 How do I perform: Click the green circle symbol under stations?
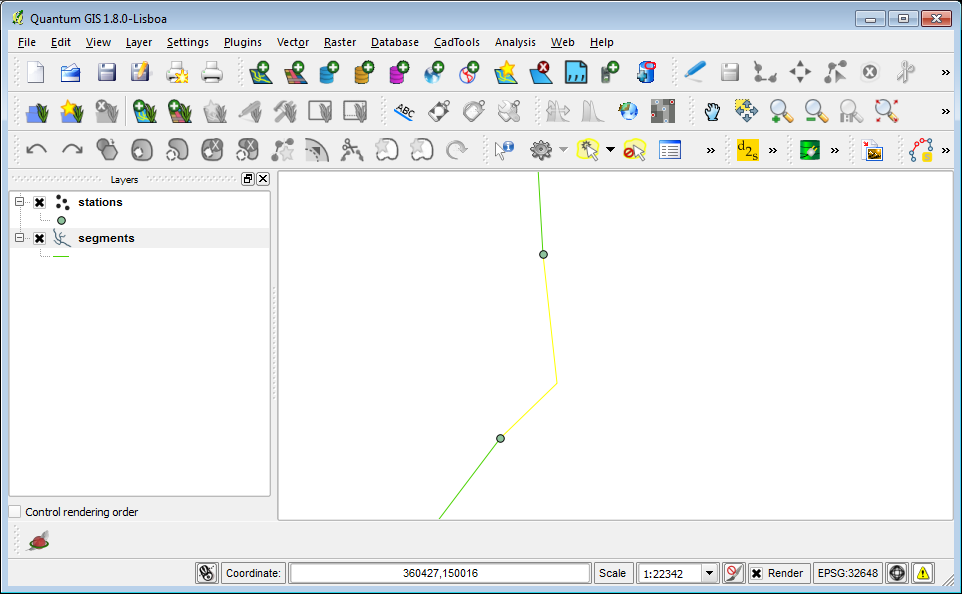61,220
